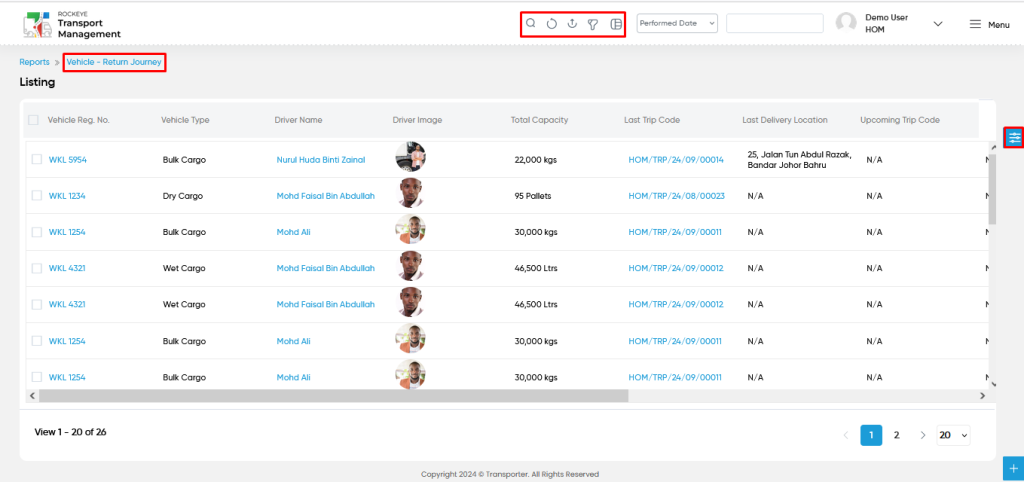Click the Demo User avatar
Screen dimensions: 1024x482
click(x=846, y=24)
